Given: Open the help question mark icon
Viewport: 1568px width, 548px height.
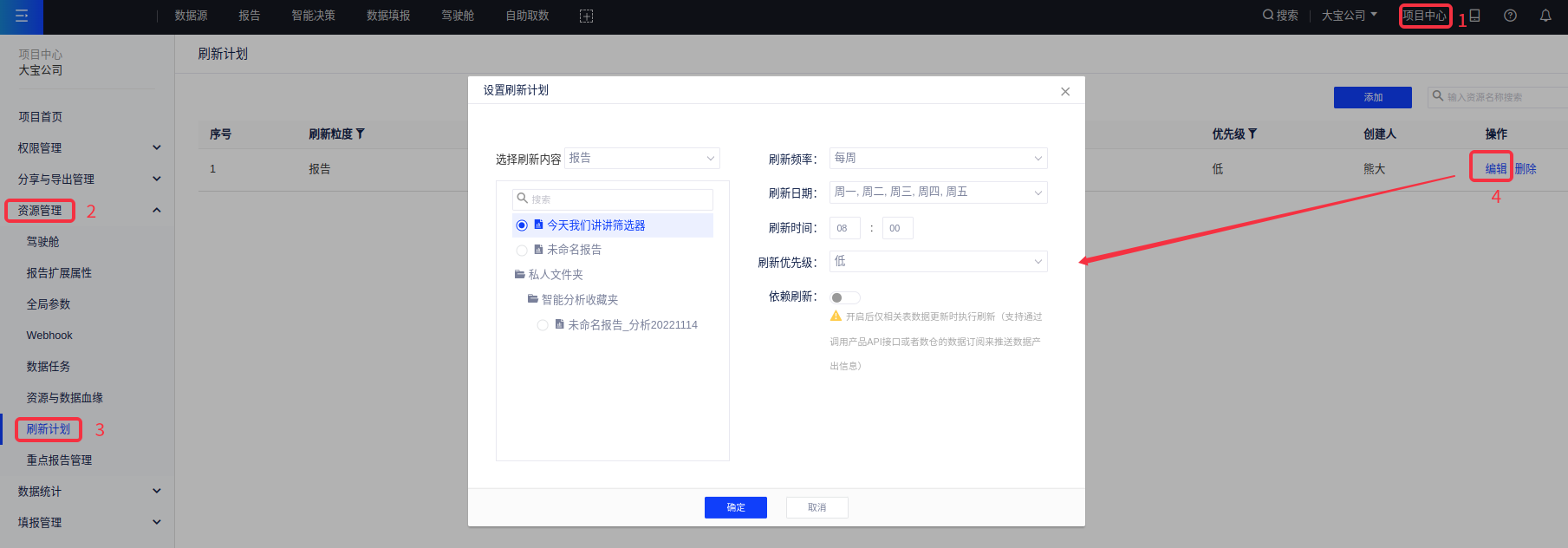Looking at the screenshot, I should click(1510, 16).
